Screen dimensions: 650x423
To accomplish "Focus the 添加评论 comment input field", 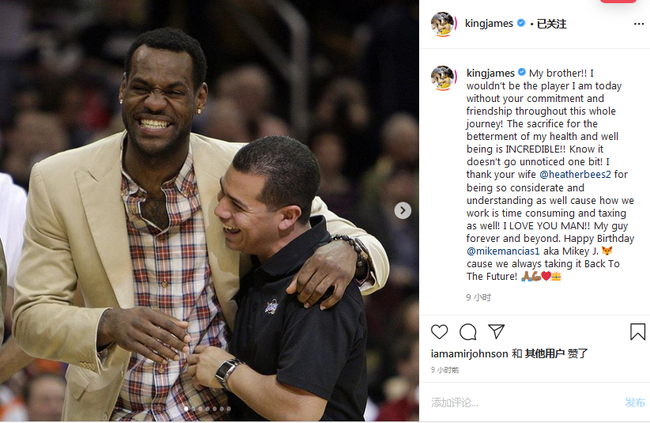I will tap(524, 402).
